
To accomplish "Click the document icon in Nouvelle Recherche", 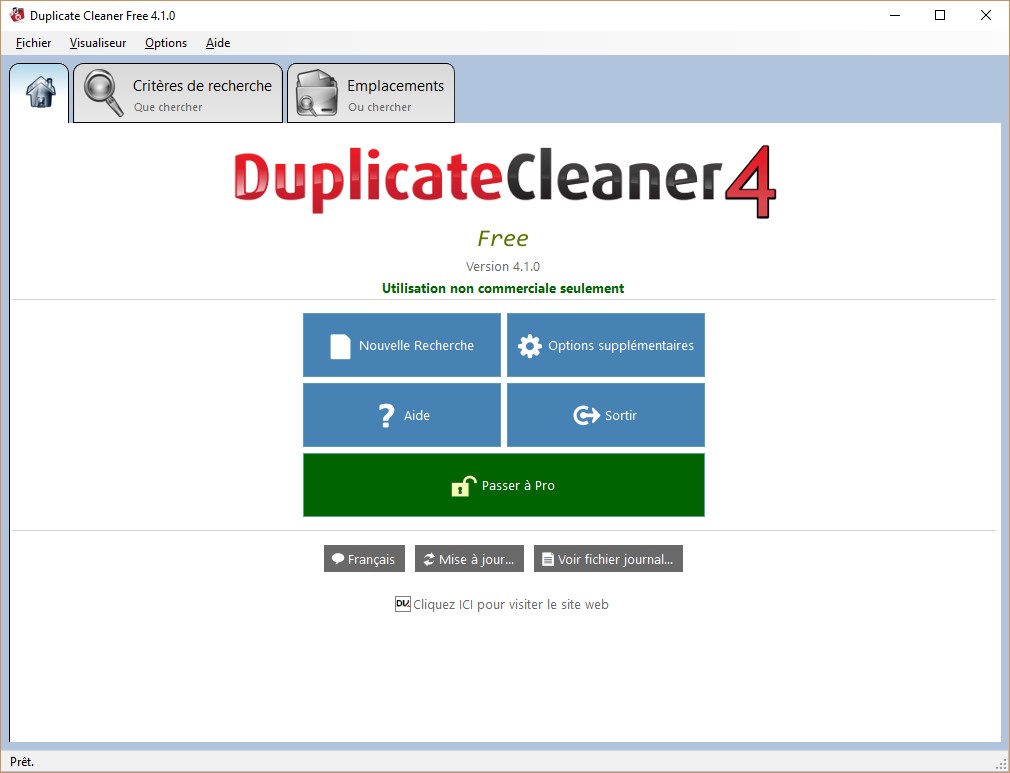I will coord(340,346).
